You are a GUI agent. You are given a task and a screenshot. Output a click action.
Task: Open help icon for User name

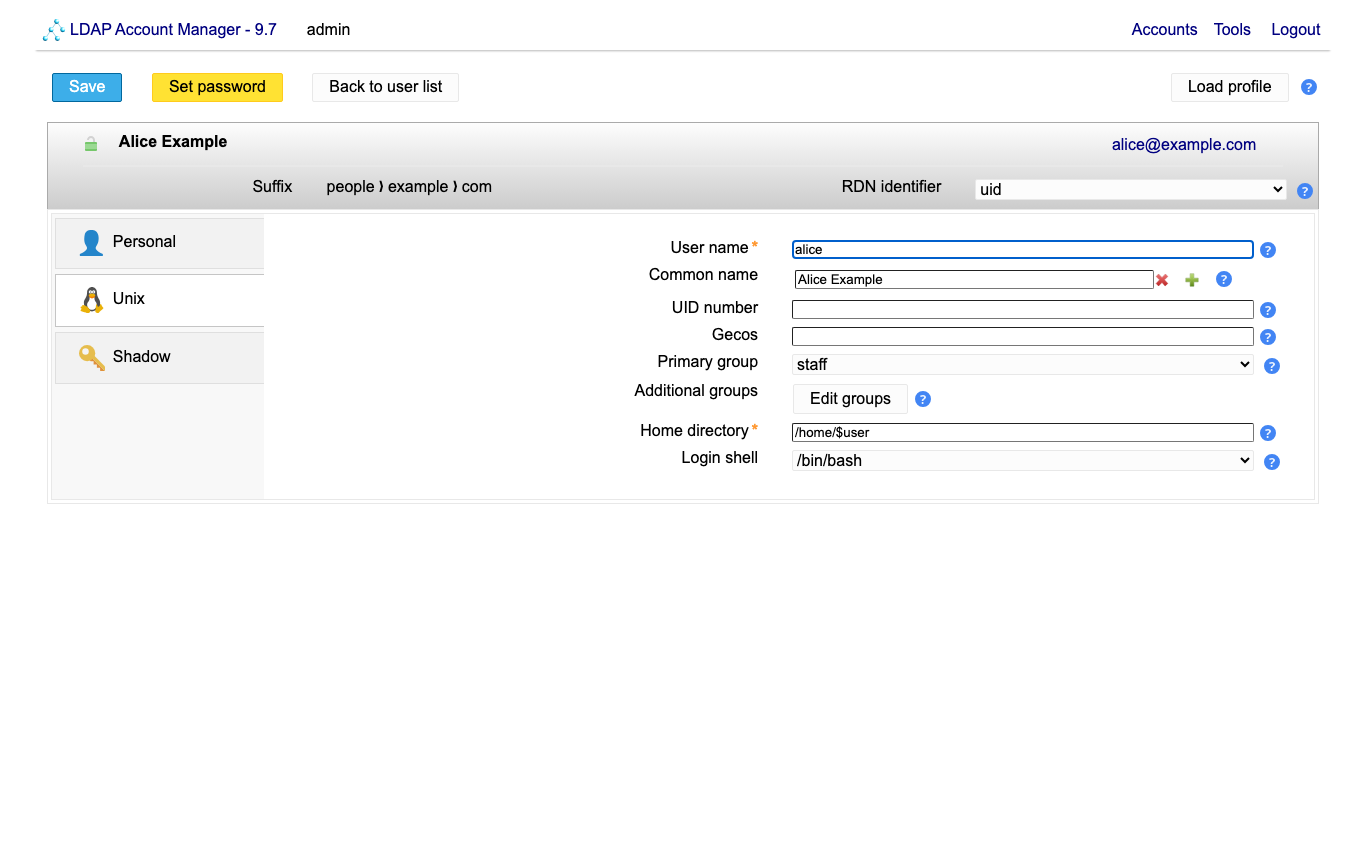tap(1268, 250)
